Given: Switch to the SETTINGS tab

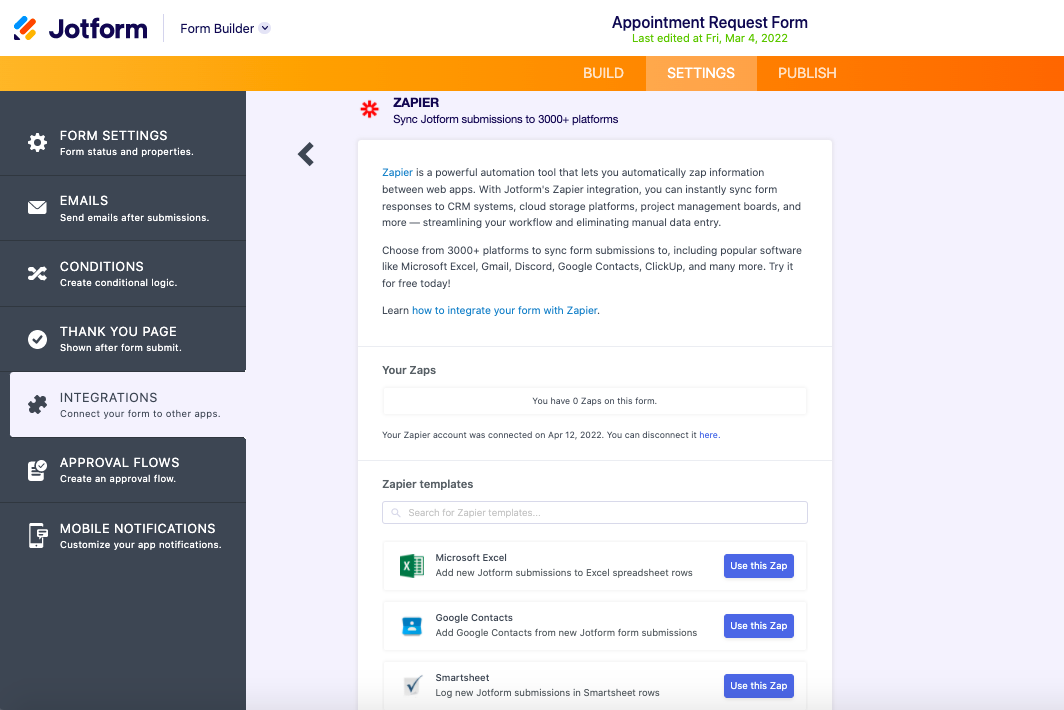Looking at the screenshot, I should point(701,73).
